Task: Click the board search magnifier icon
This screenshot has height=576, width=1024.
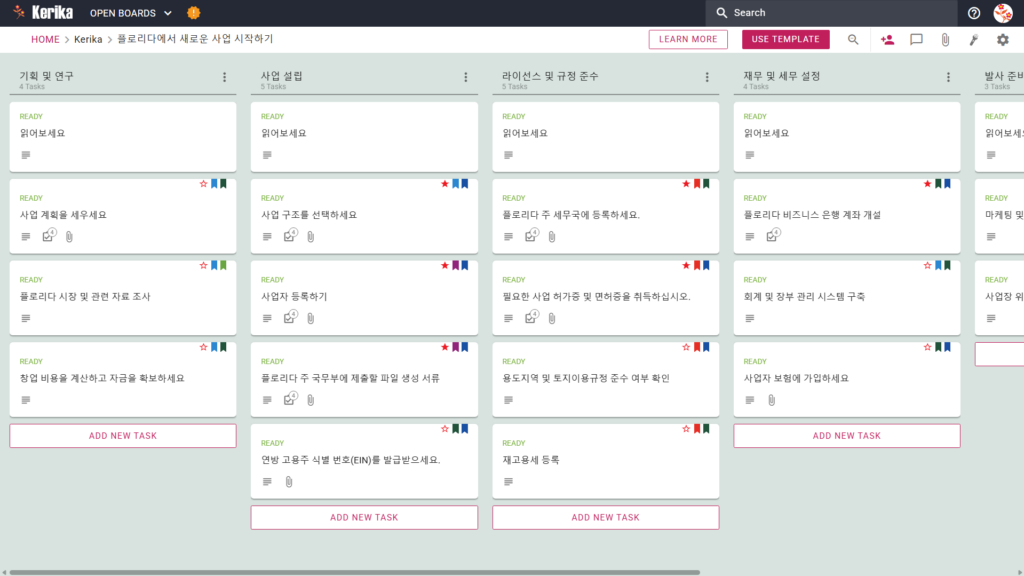Action: [853, 40]
